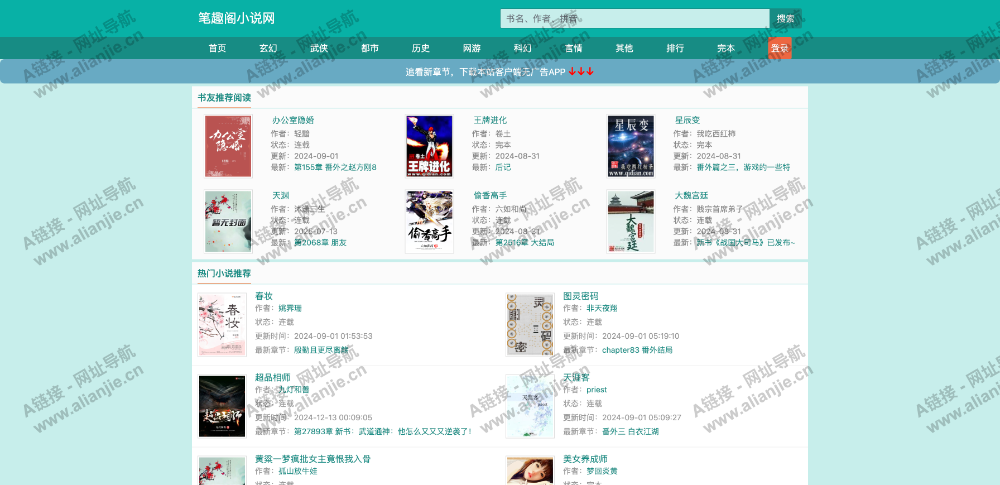The height and width of the screenshot is (485, 1000).
Task: Open the 超品相师 title link
Action: 272,377
